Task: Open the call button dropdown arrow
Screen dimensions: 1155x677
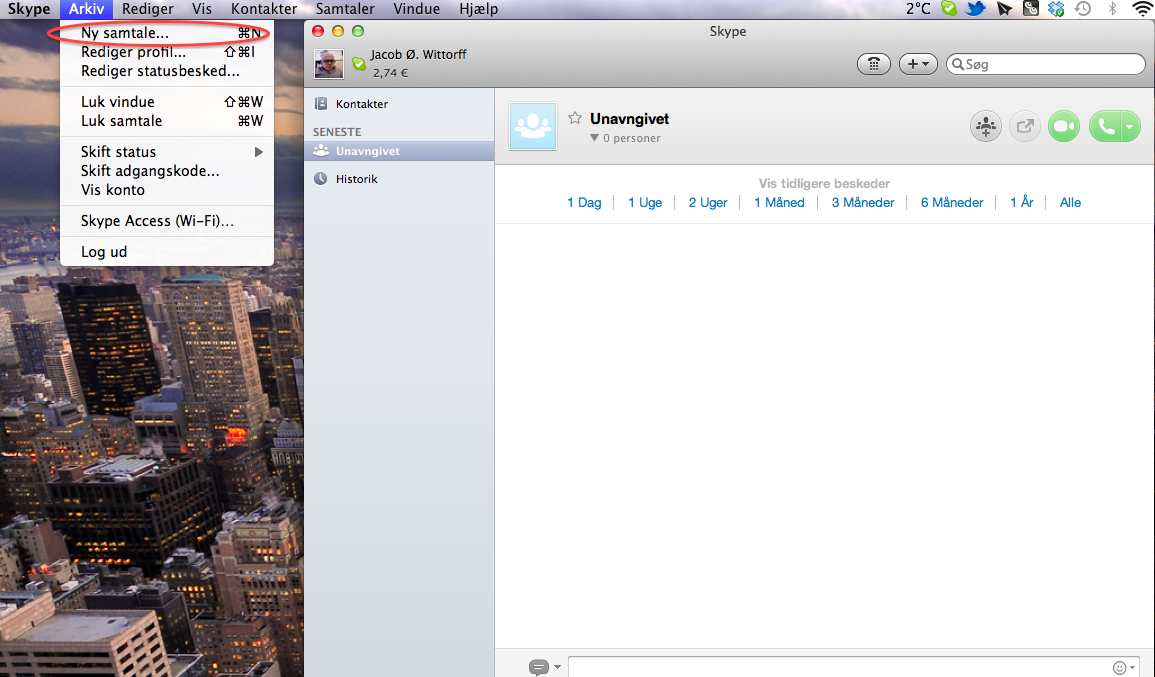Action: 1131,127
